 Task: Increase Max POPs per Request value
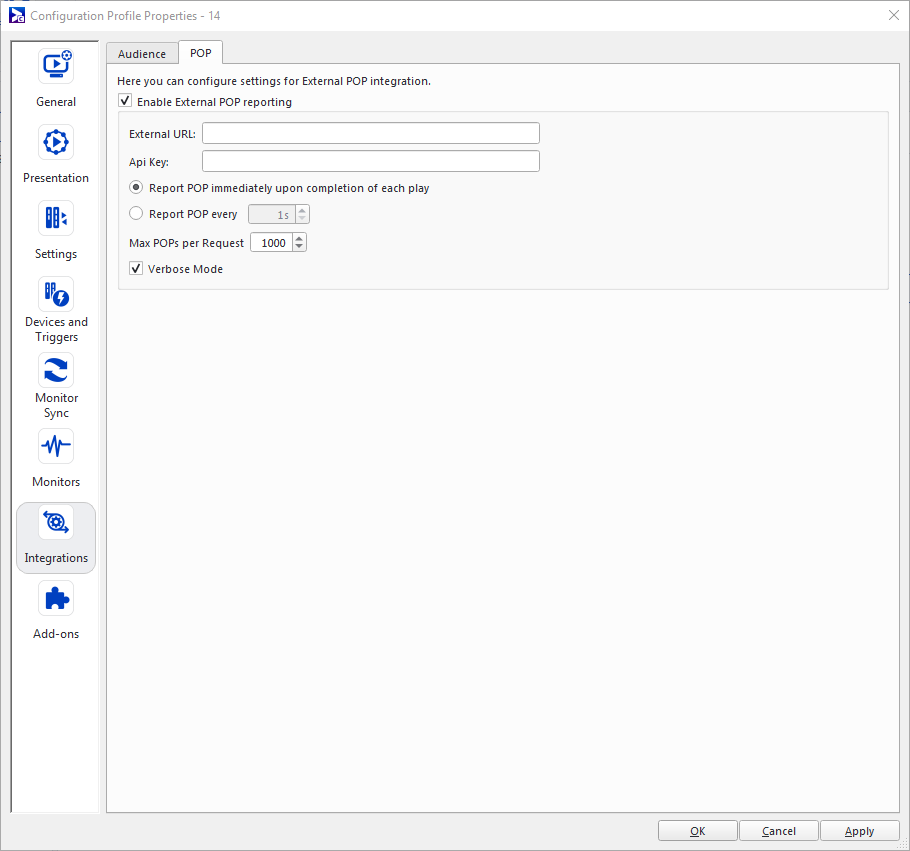tap(300, 238)
